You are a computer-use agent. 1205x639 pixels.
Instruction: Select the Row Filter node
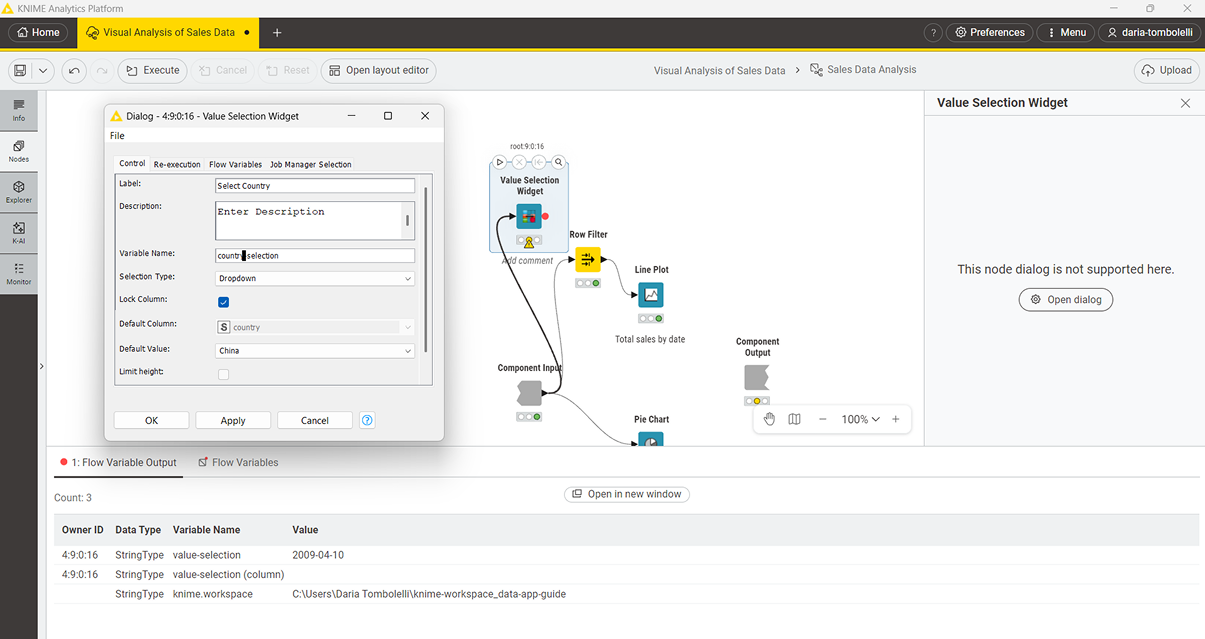[x=588, y=258]
